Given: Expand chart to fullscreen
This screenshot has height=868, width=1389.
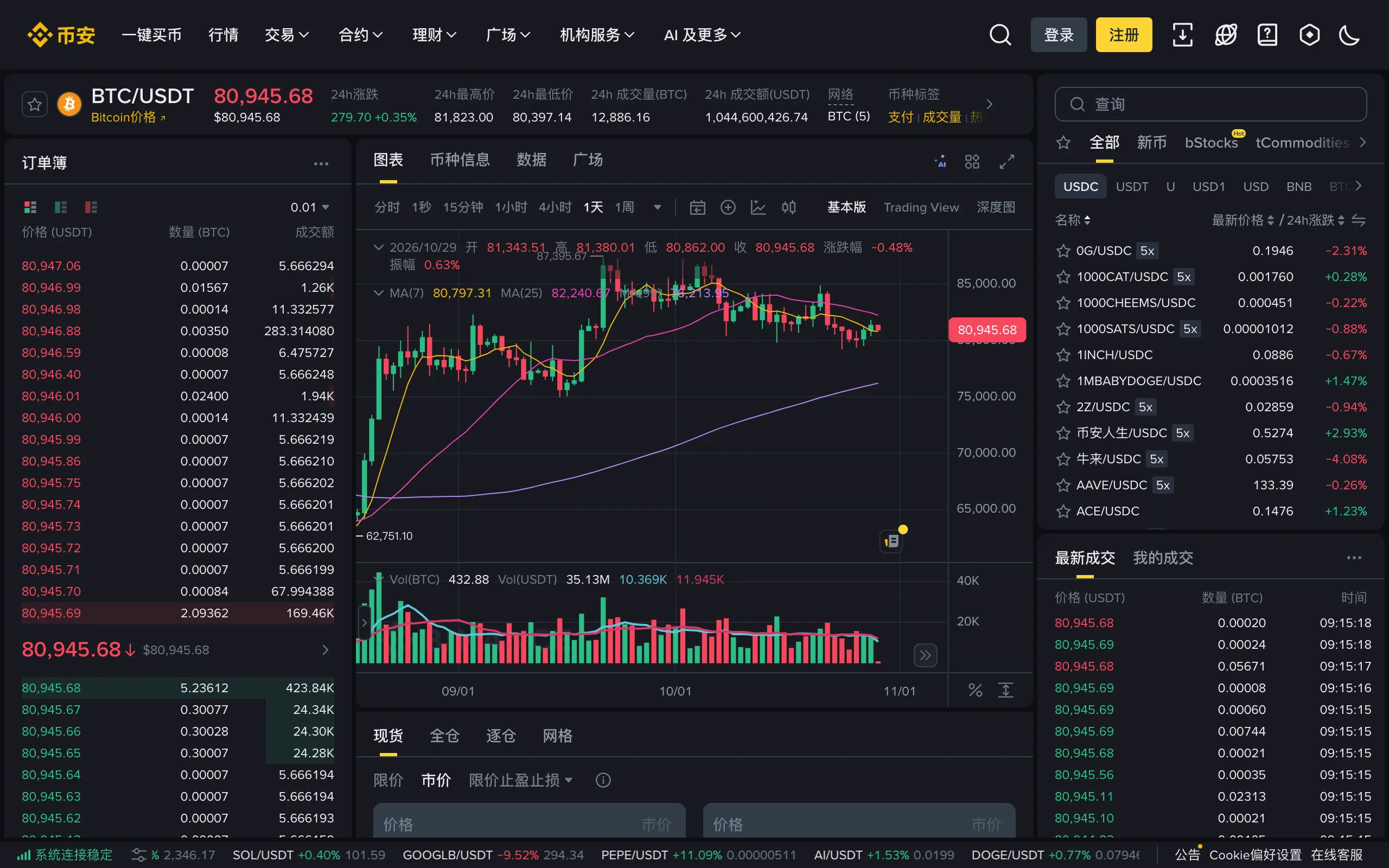Looking at the screenshot, I should point(1006,161).
